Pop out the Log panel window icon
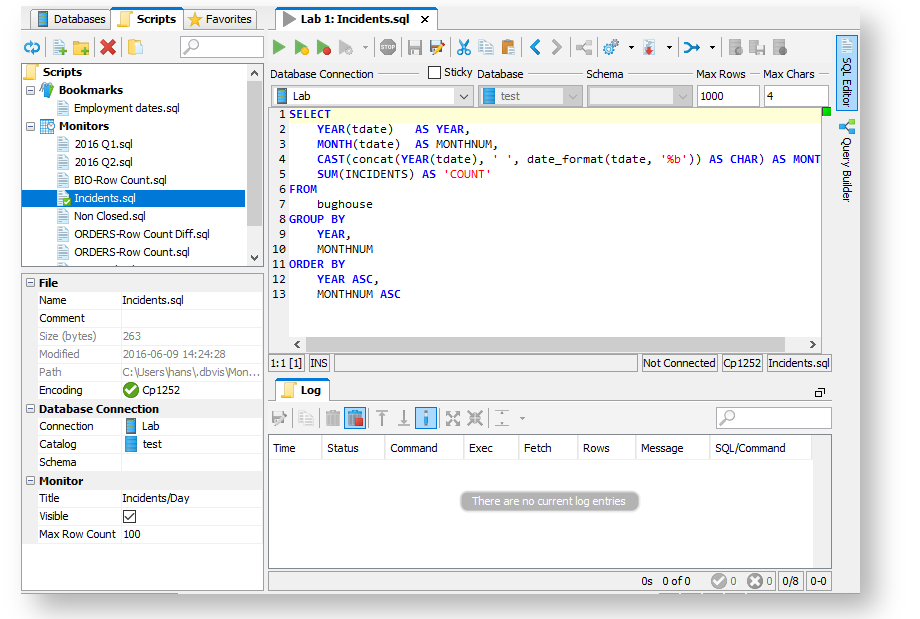 (820, 393)
